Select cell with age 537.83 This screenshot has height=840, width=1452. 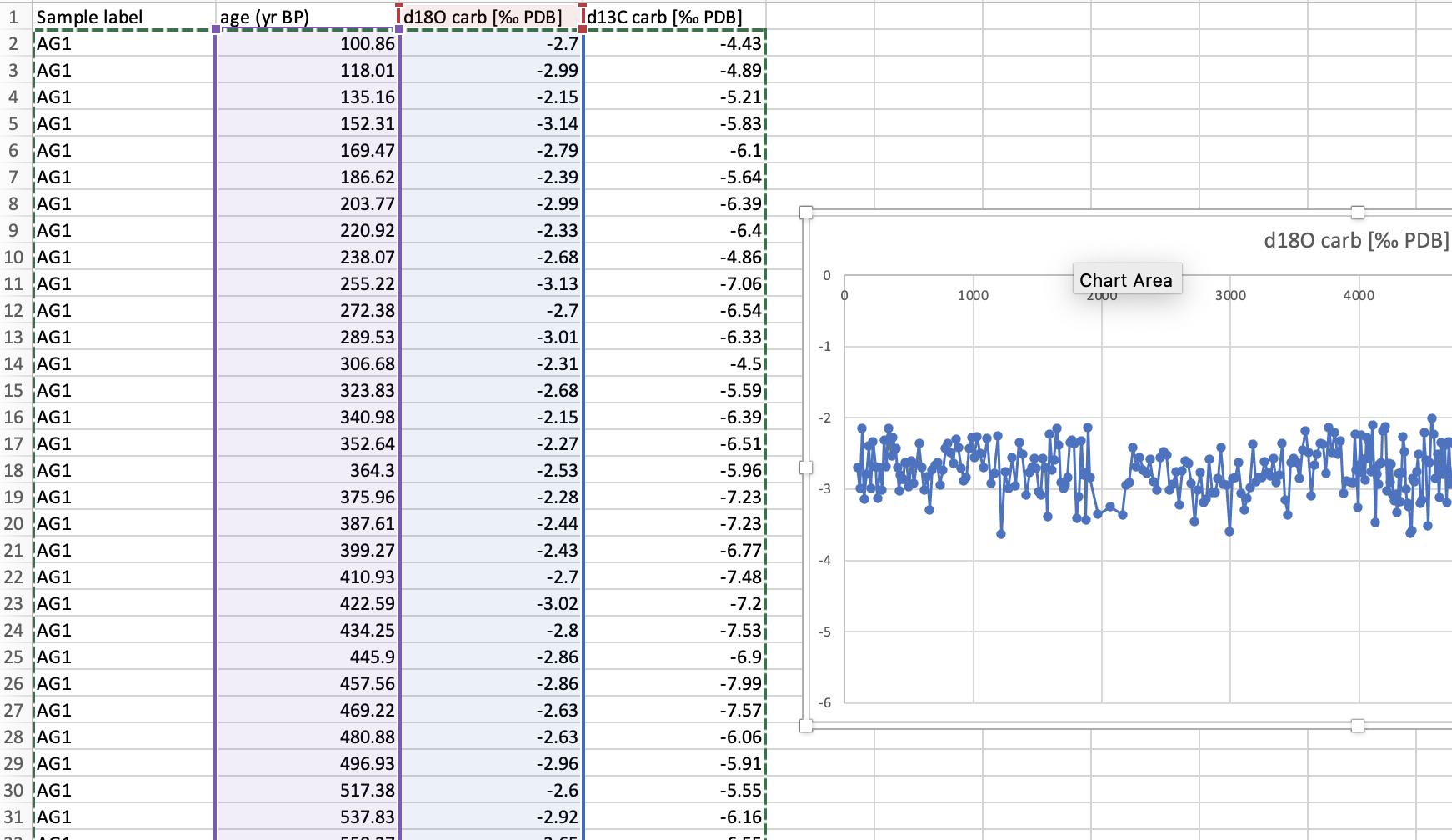coord(308,817)
